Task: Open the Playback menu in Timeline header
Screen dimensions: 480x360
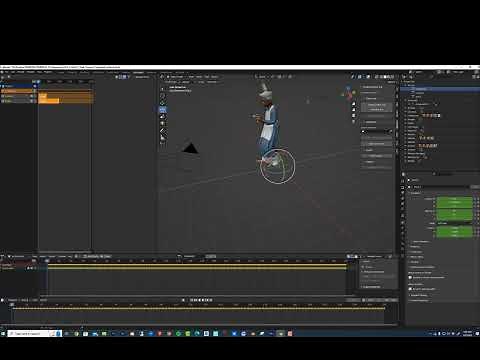Action: (12, 300)
